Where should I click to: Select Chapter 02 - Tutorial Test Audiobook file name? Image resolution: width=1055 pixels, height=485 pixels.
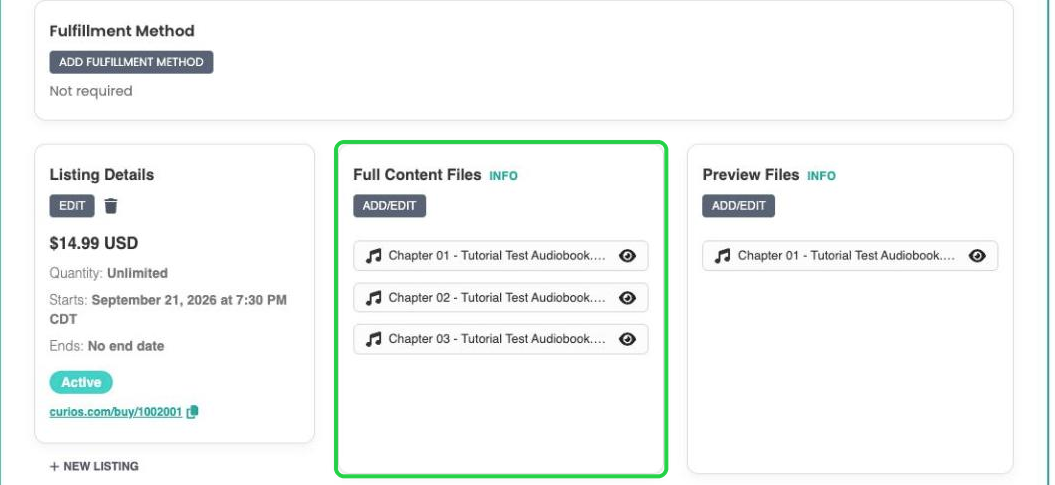point(497,297)
